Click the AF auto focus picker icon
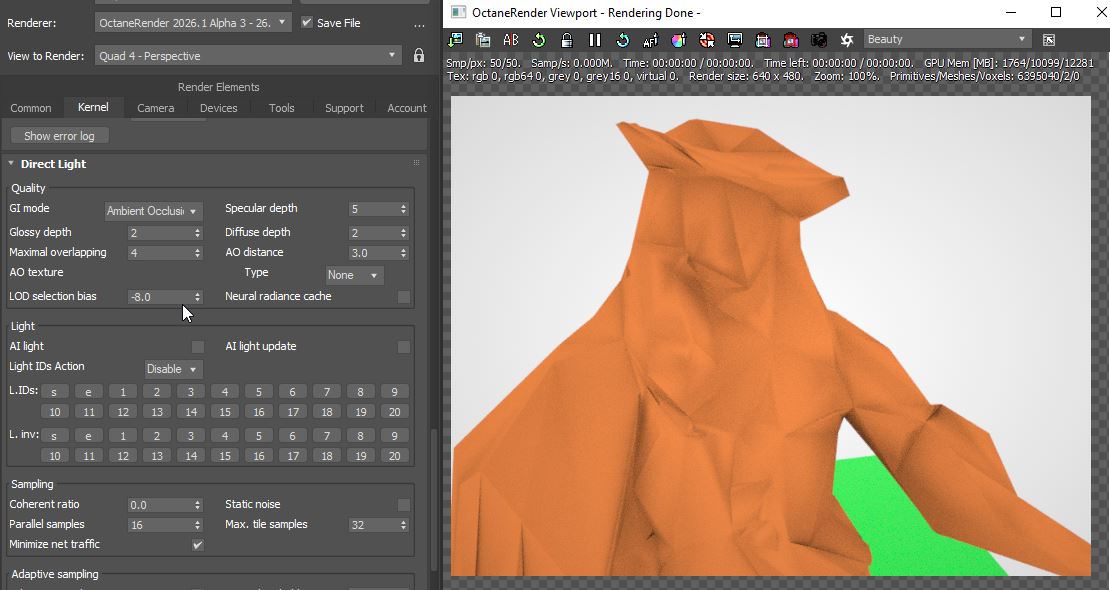 point(651,40)
